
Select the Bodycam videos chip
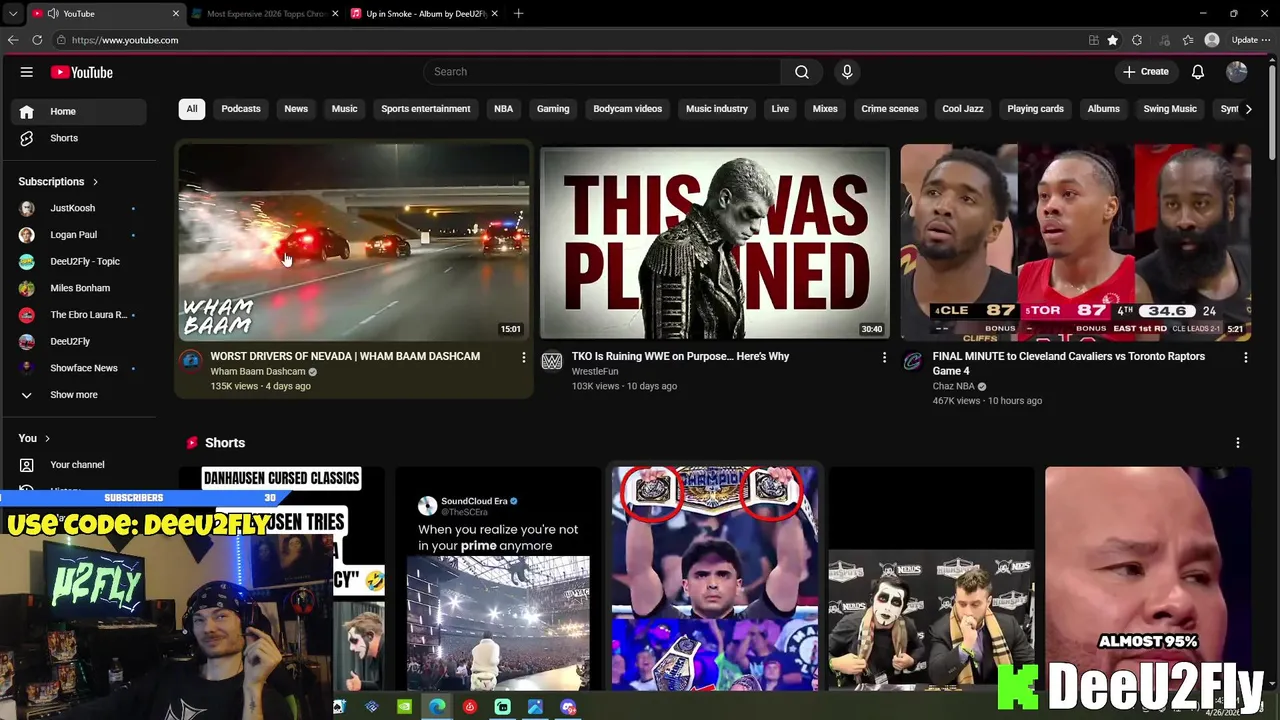click(627, 109)
